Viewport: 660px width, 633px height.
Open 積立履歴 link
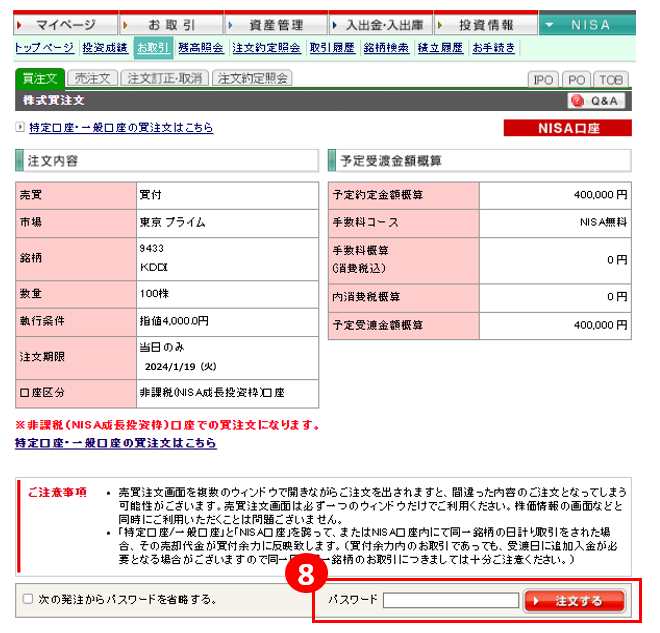[x=440, y=48]
